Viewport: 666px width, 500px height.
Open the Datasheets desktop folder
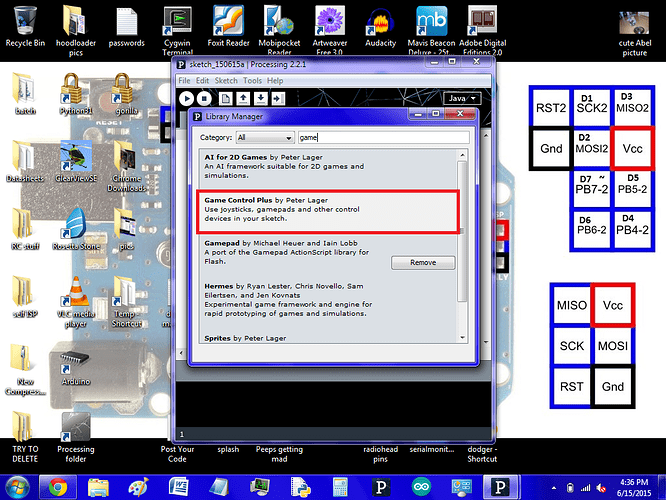[25, 161]
